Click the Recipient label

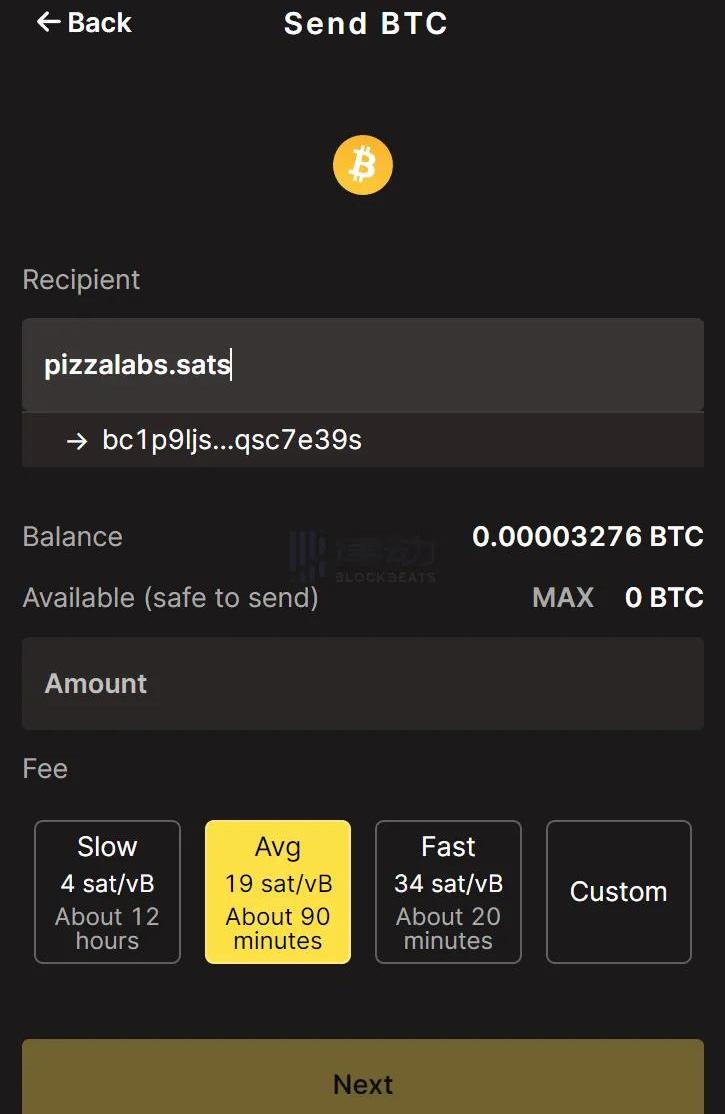(x=81, y=280)
